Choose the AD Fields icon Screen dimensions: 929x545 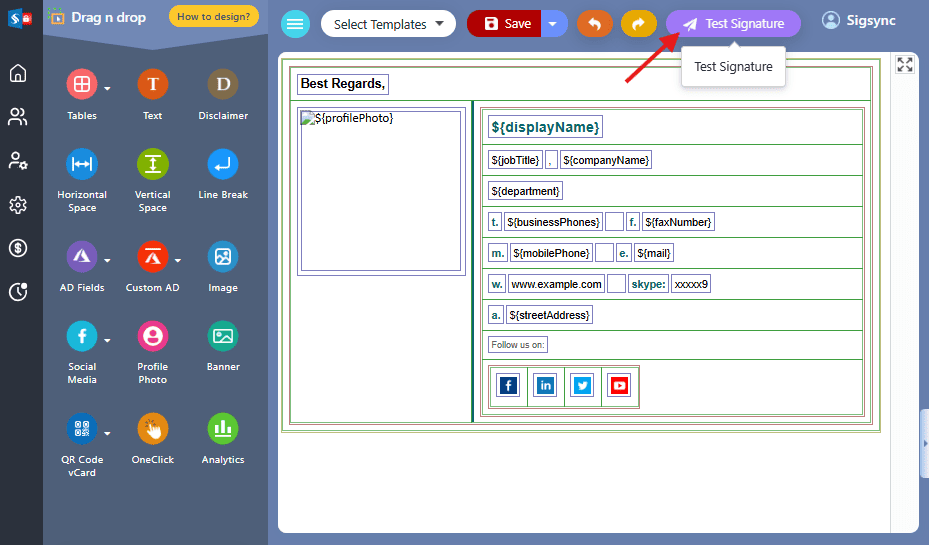click(x=82, y=257)
